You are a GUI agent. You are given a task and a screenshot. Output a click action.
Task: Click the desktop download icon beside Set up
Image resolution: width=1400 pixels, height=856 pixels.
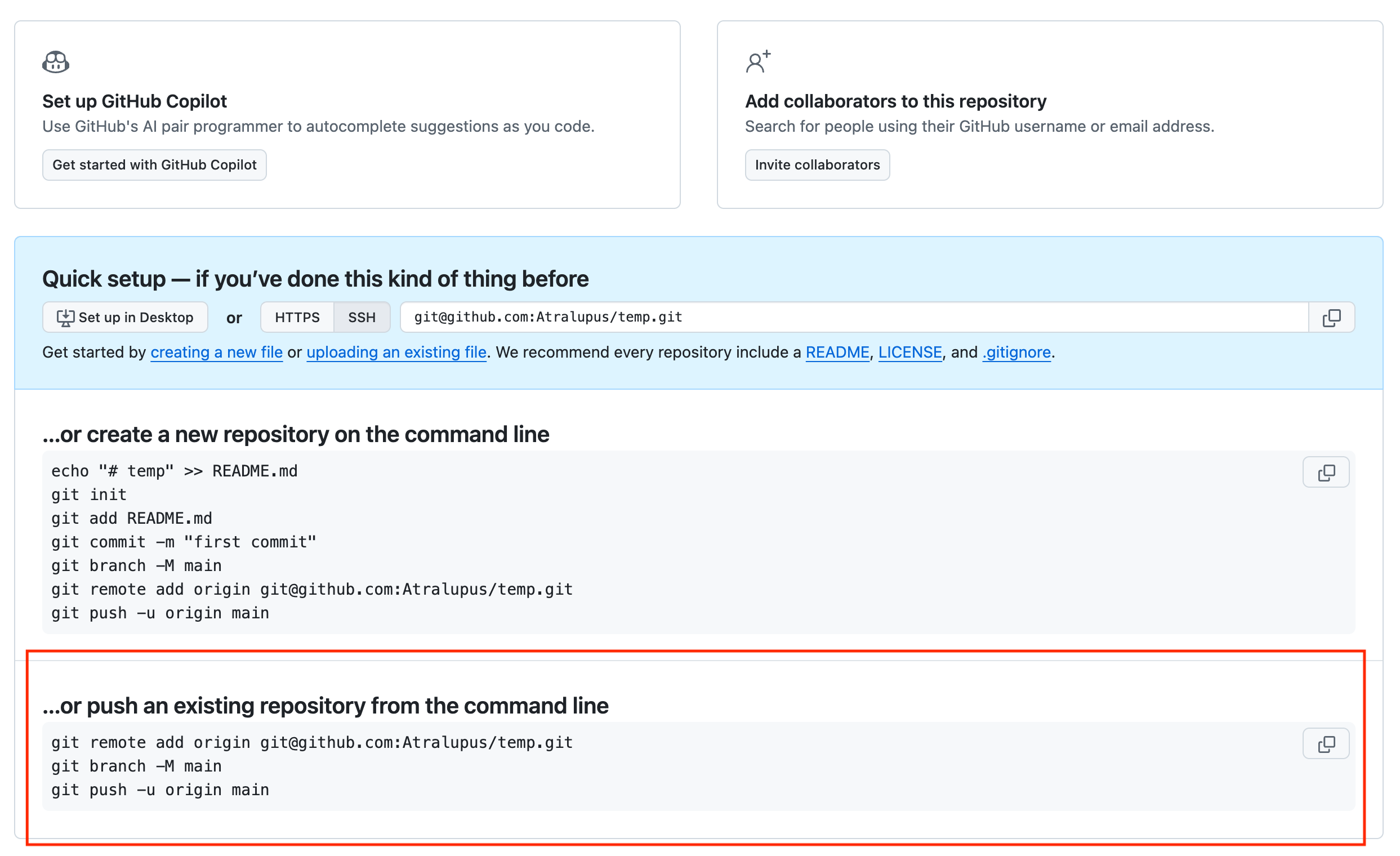(x=65, y=317)
